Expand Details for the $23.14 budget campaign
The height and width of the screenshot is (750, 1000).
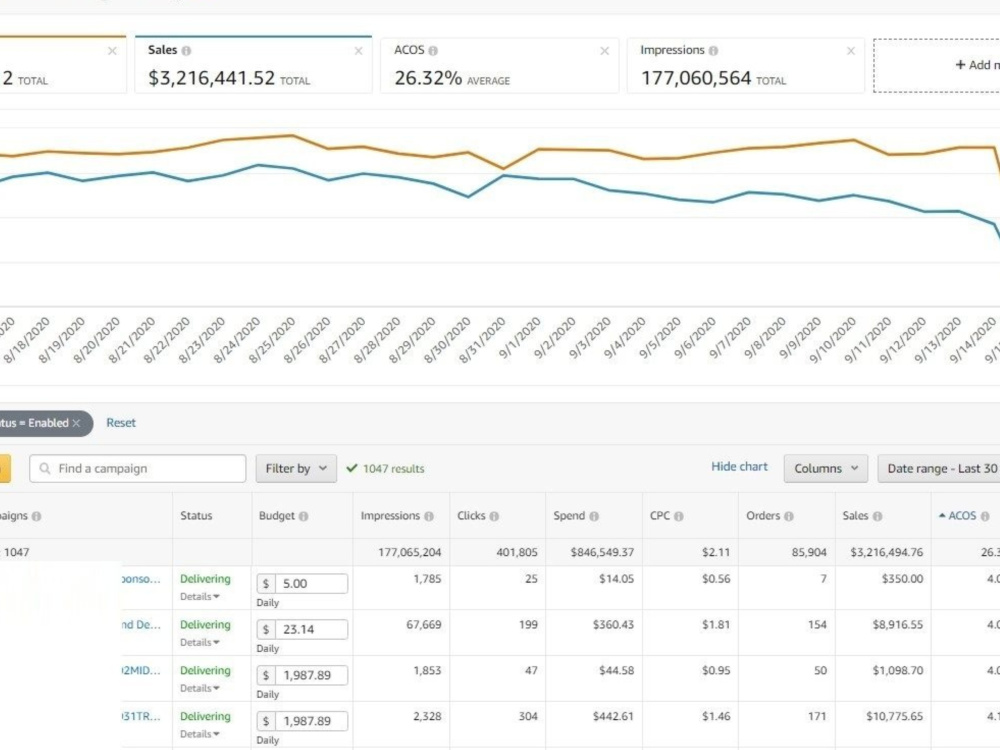200,643
